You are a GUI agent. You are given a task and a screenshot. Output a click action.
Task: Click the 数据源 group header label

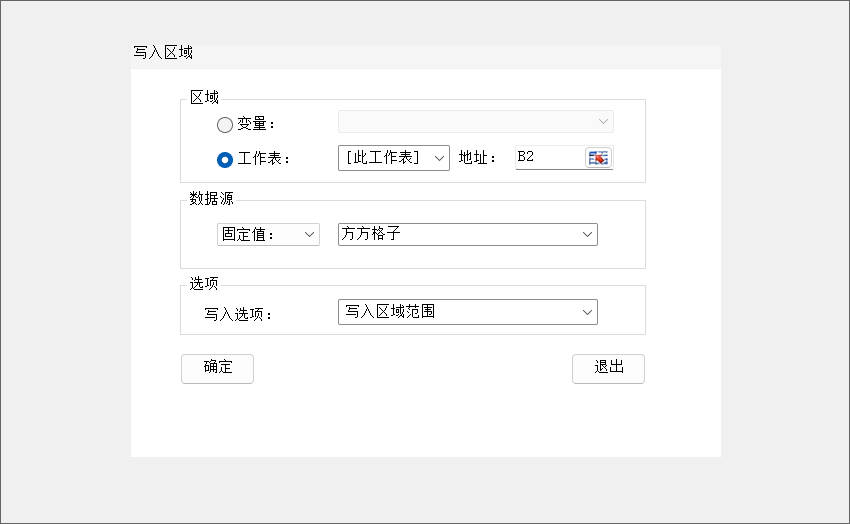[x=211, y=199]
